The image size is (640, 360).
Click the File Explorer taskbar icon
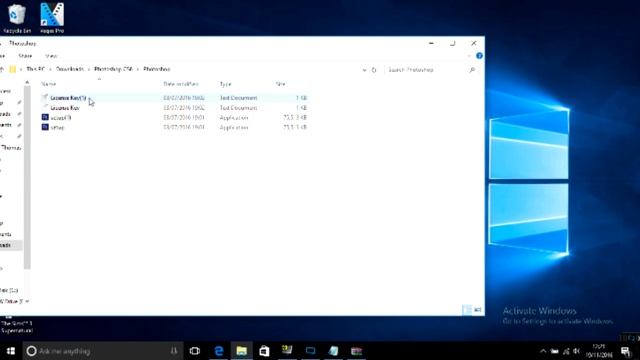pyautogui.click(x=242, y=351)
